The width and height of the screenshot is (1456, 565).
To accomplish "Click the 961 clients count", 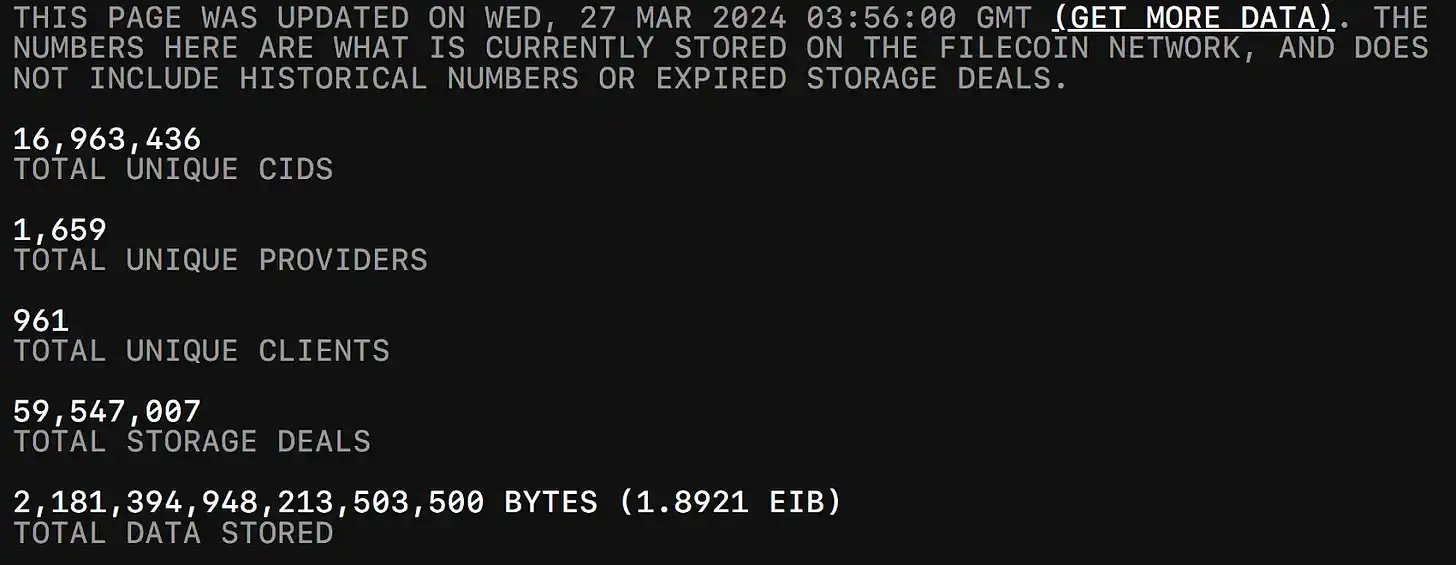I will (x=41, y=321).
